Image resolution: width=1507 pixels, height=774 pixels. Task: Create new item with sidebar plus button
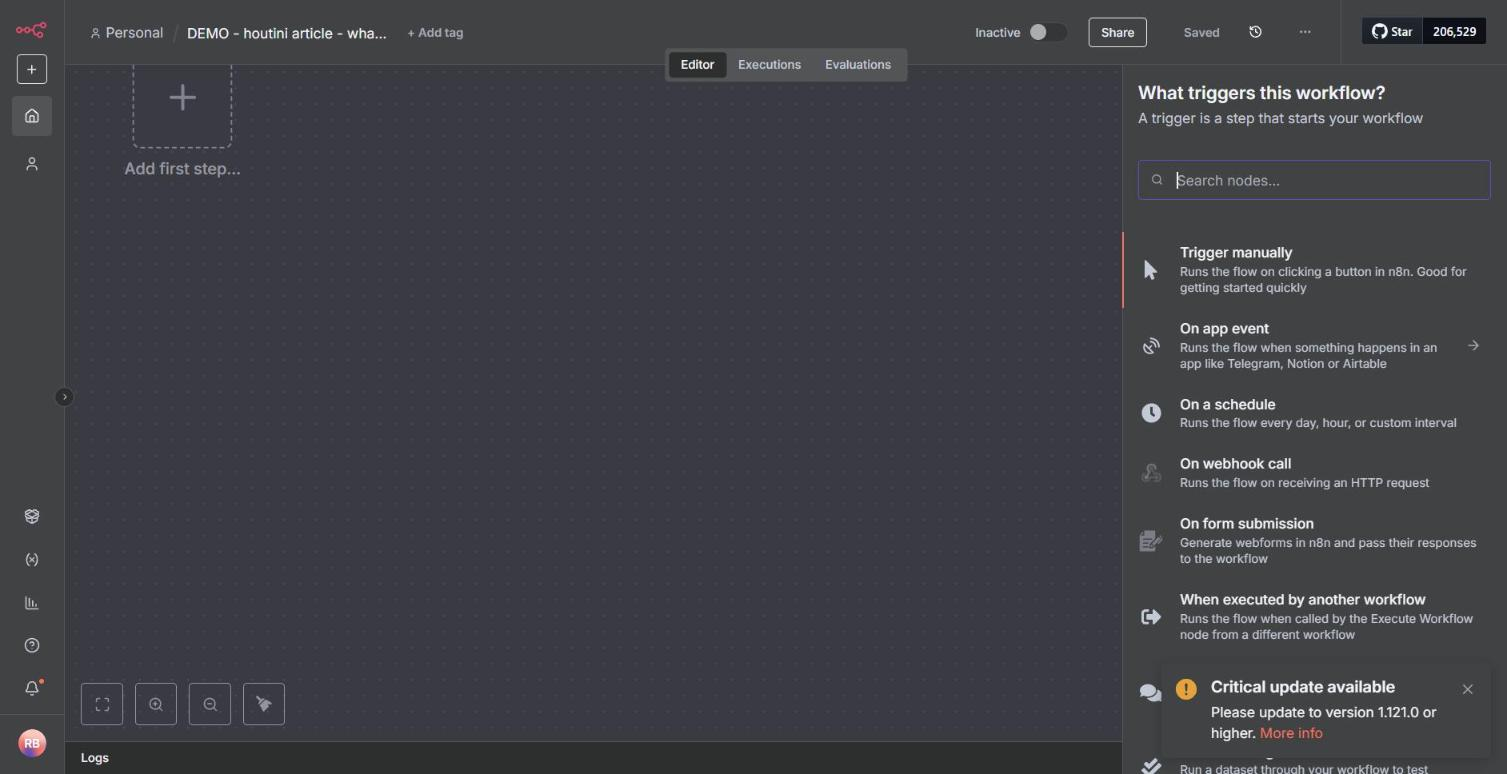(x=31, y=69)
